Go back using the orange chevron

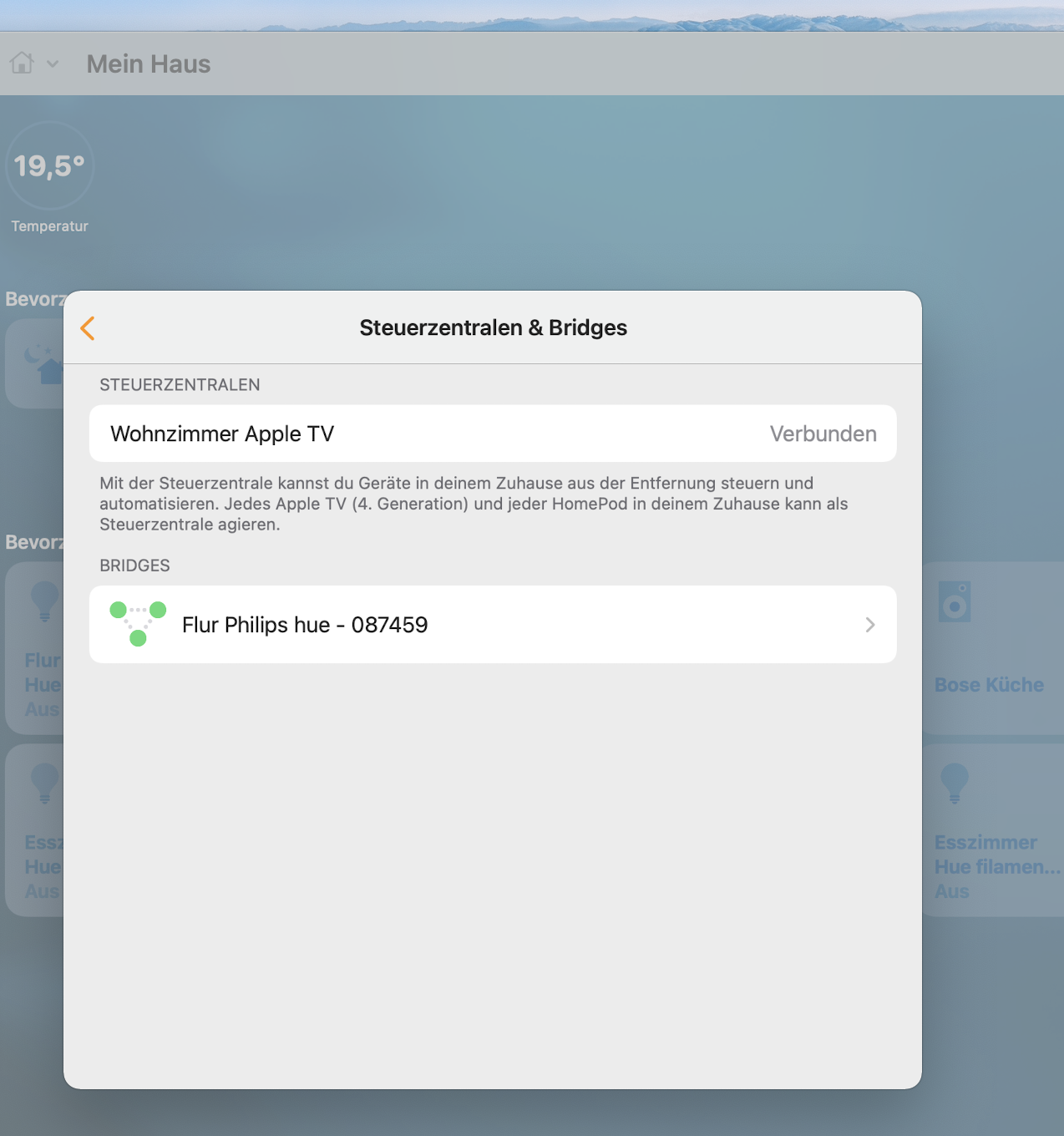point(88,328)
